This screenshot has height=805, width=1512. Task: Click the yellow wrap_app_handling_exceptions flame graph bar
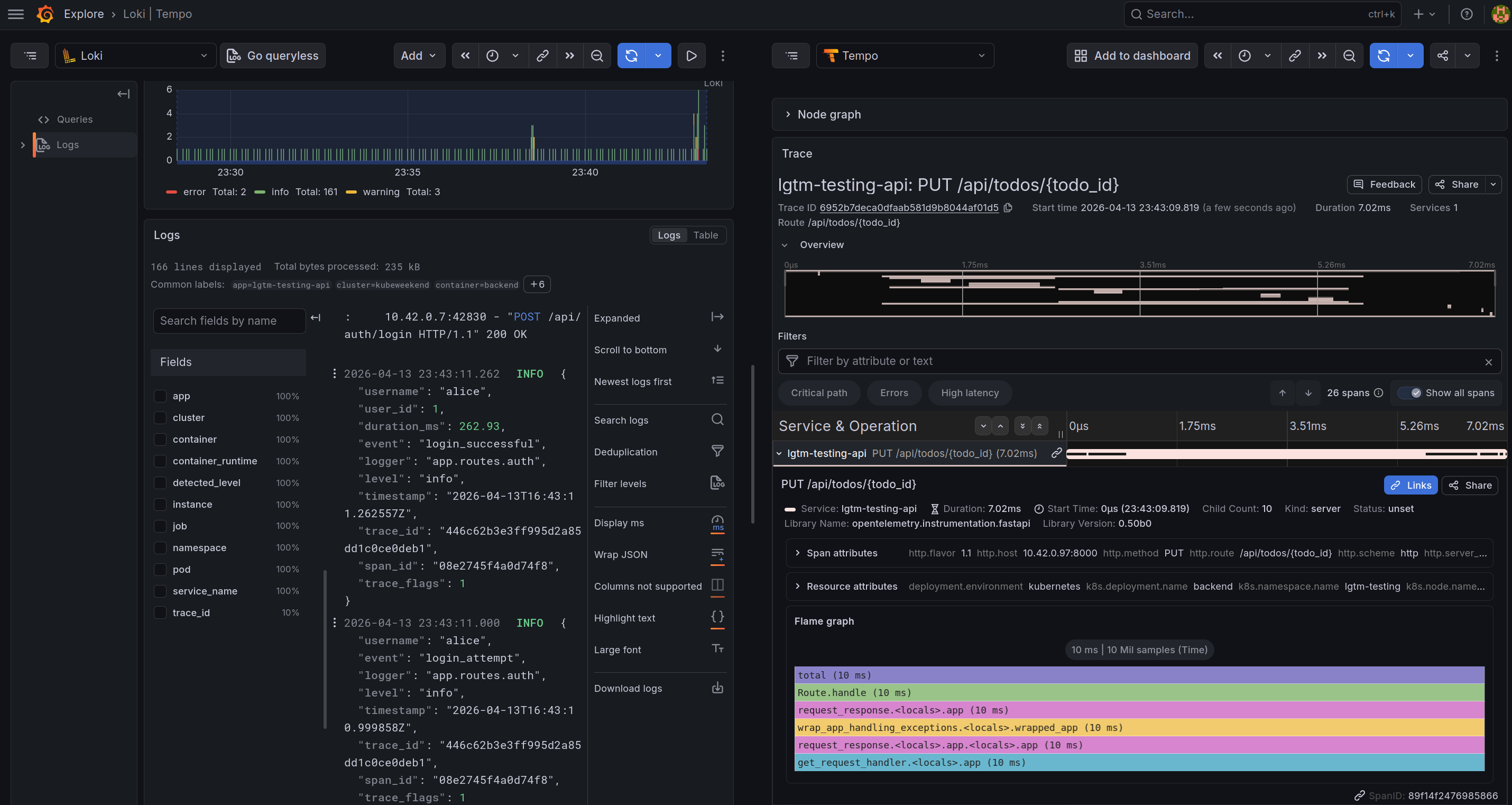[x=1139, y=727]
